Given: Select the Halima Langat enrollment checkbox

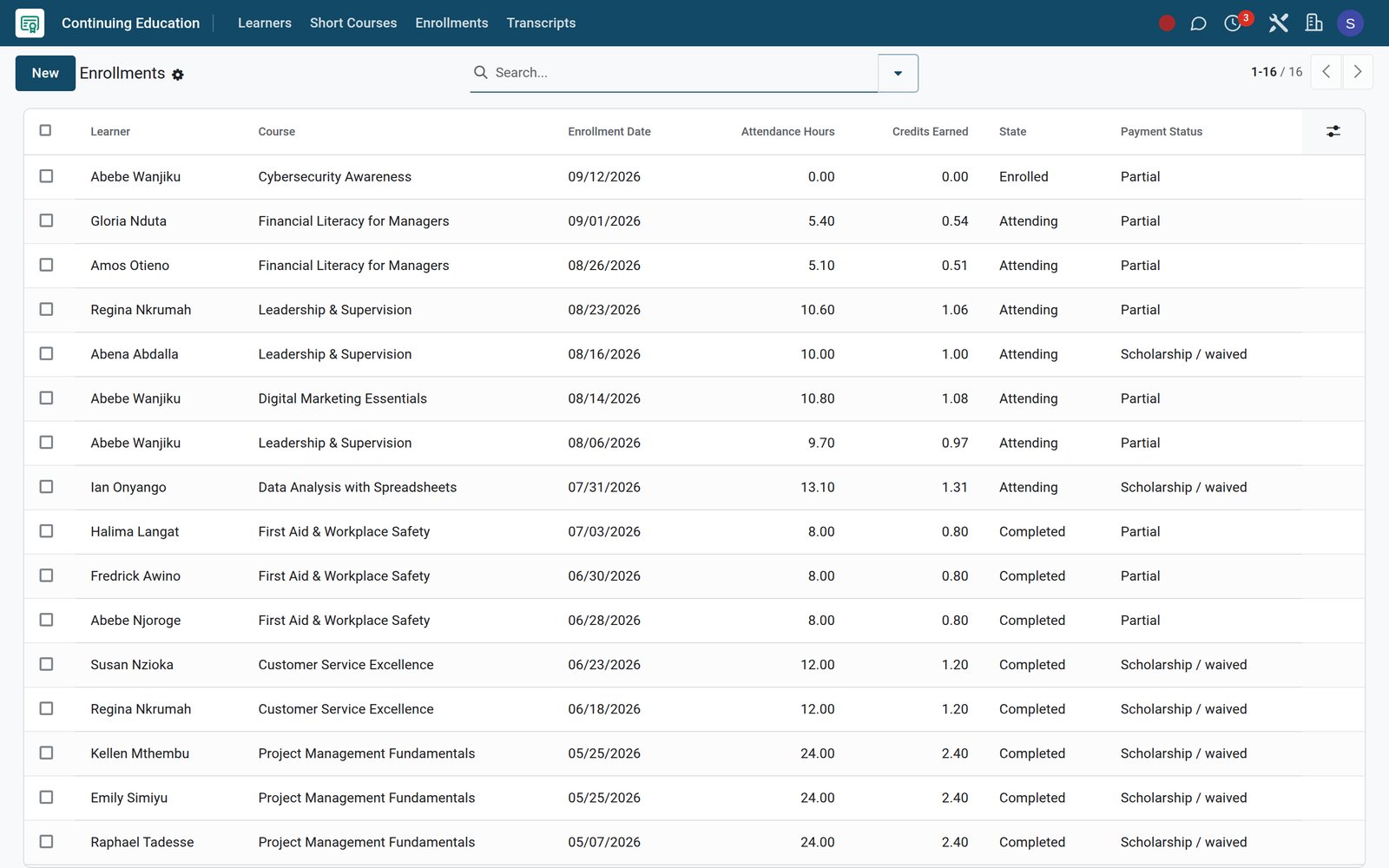Looking at the screenshot, I should (x=46, y=531).
